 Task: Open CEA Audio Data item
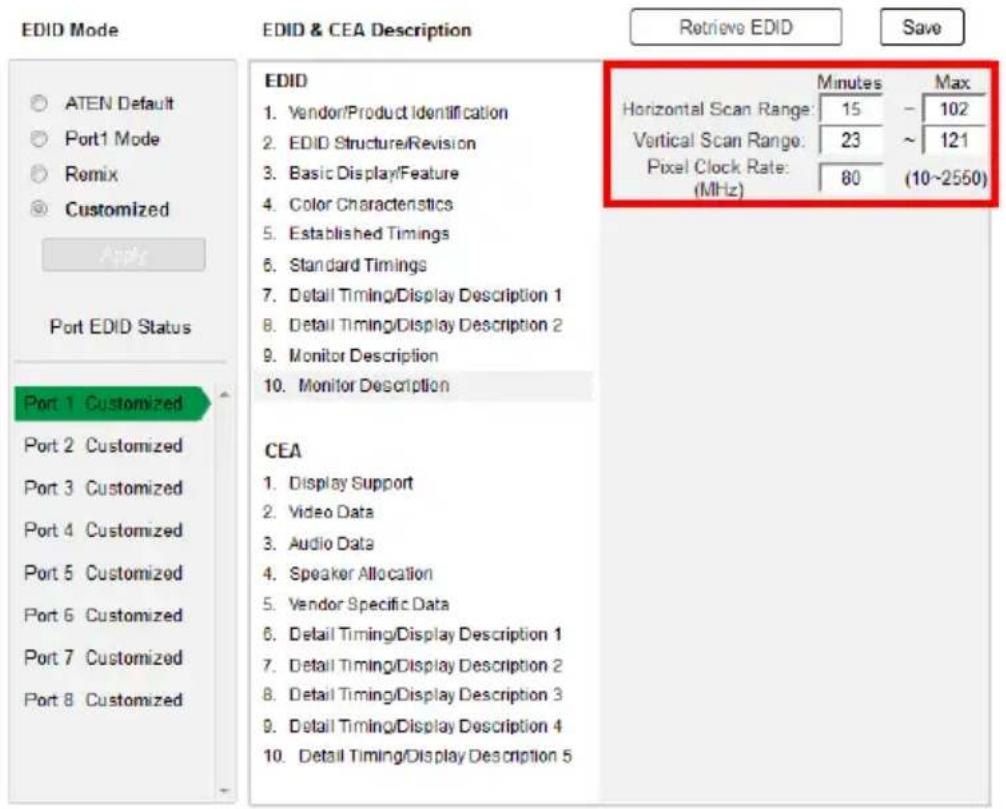pyautogui.click(x=318, y=543)
